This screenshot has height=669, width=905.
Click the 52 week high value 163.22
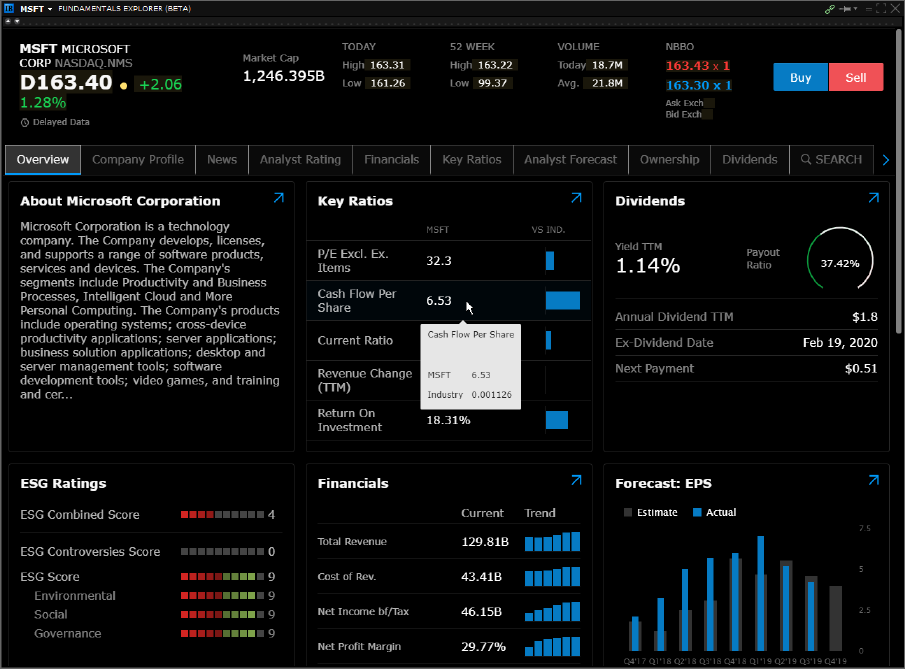click(x=495, y=65)
